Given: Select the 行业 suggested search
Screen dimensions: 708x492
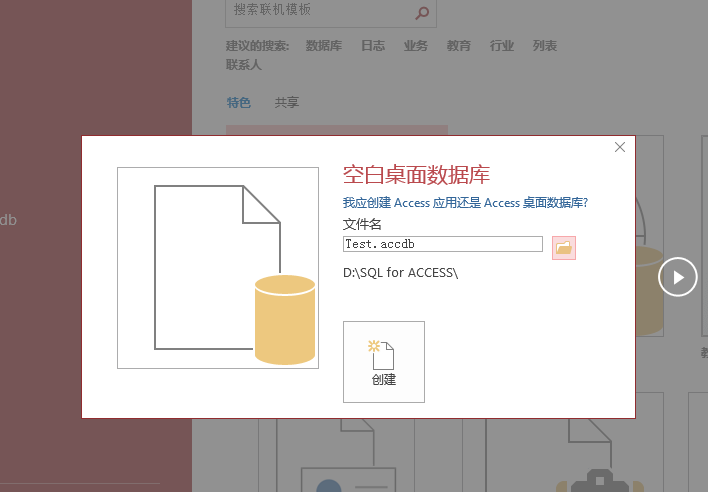Looking at the screenshot, I should click(x=502, y=46).
